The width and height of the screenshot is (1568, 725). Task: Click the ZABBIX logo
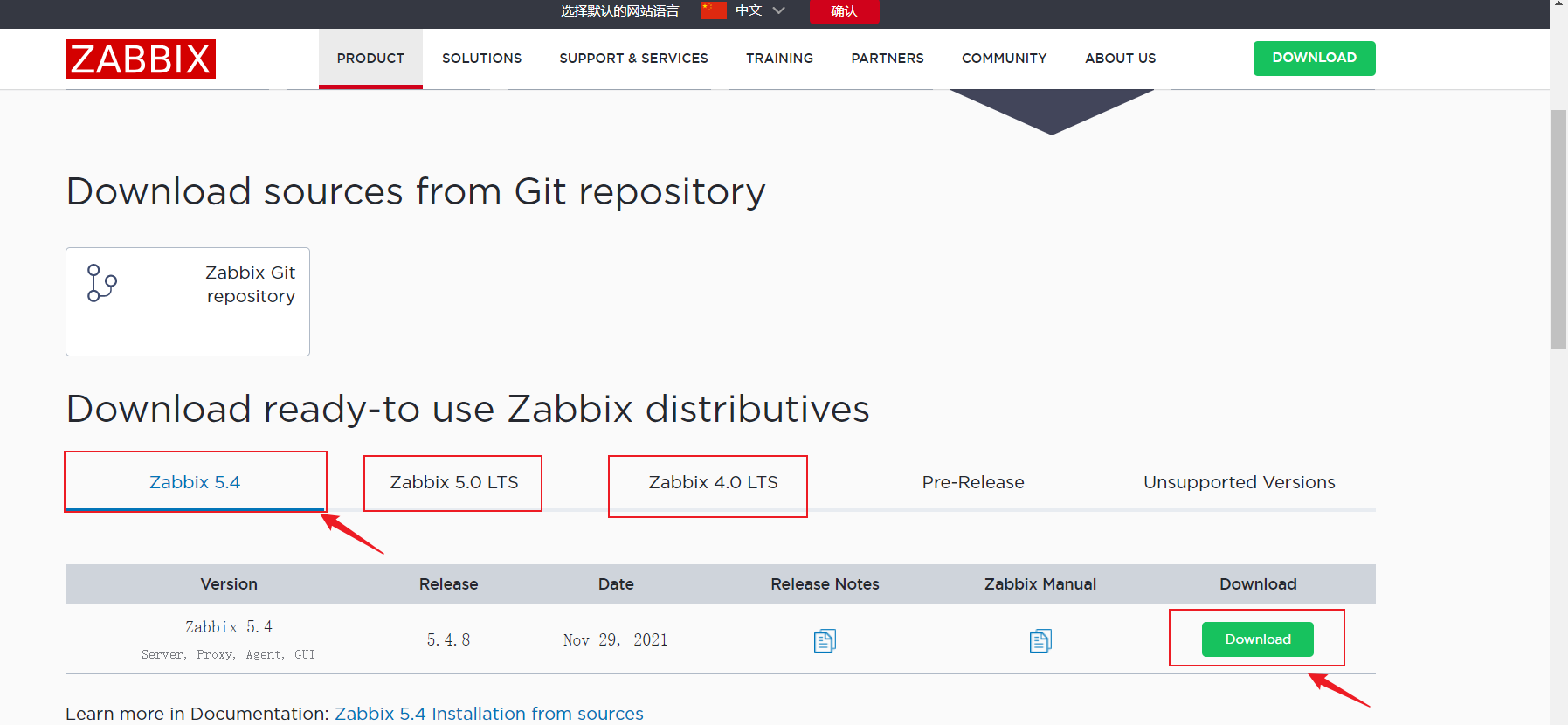[141, 59]
